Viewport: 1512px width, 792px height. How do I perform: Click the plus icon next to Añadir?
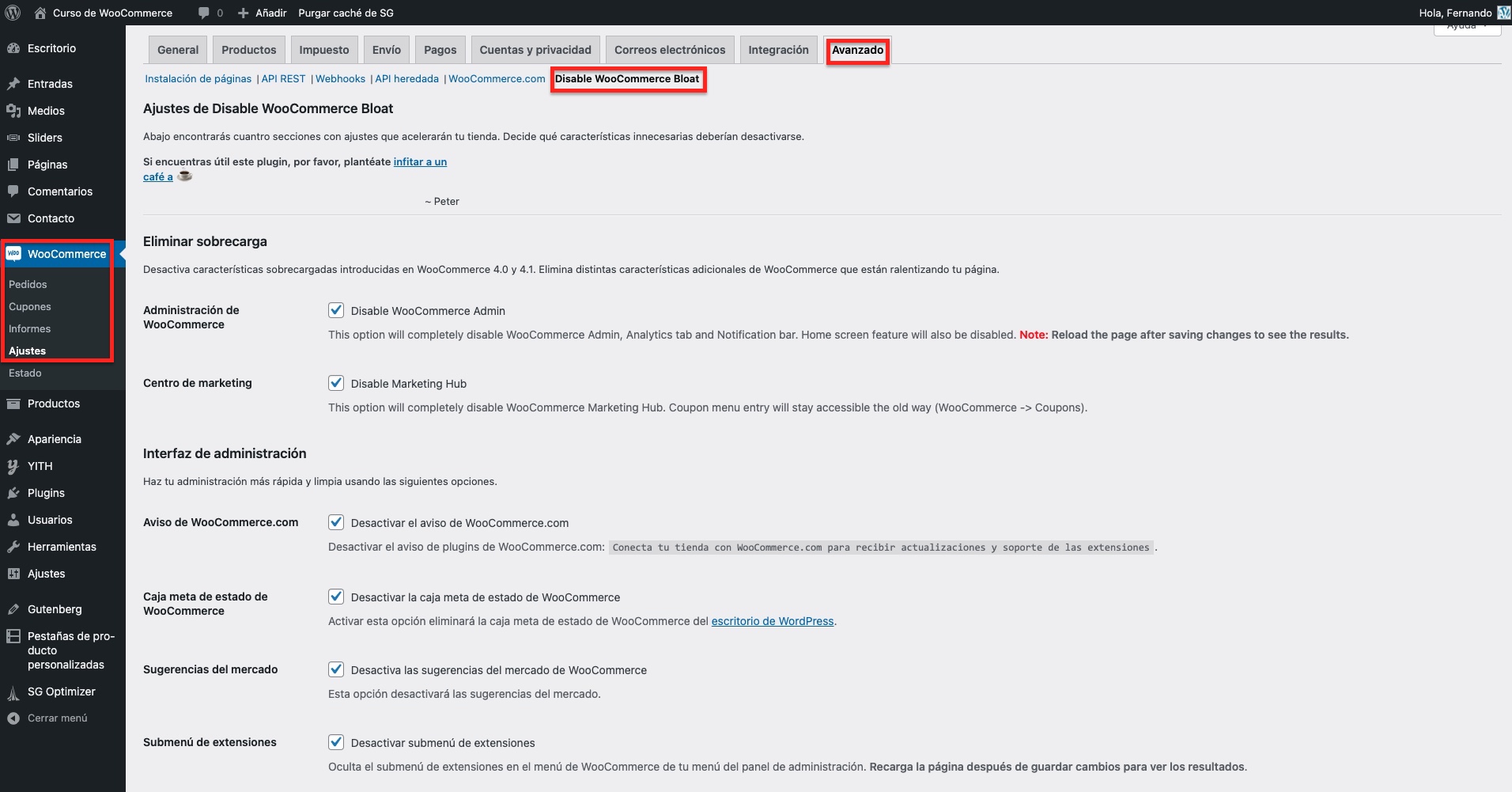click(244, 13)
